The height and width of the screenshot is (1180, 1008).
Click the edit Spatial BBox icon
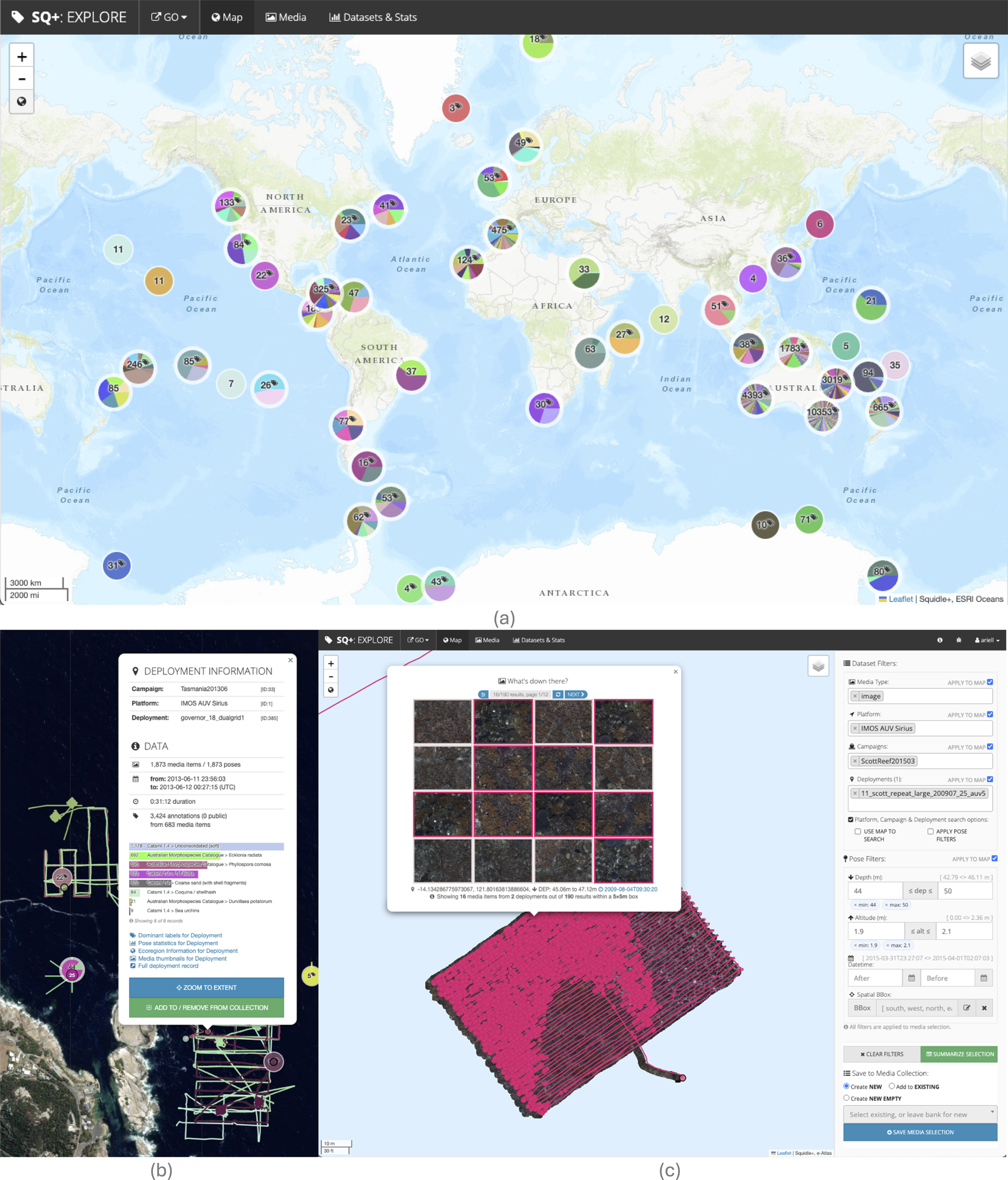tap(966, 1007)
